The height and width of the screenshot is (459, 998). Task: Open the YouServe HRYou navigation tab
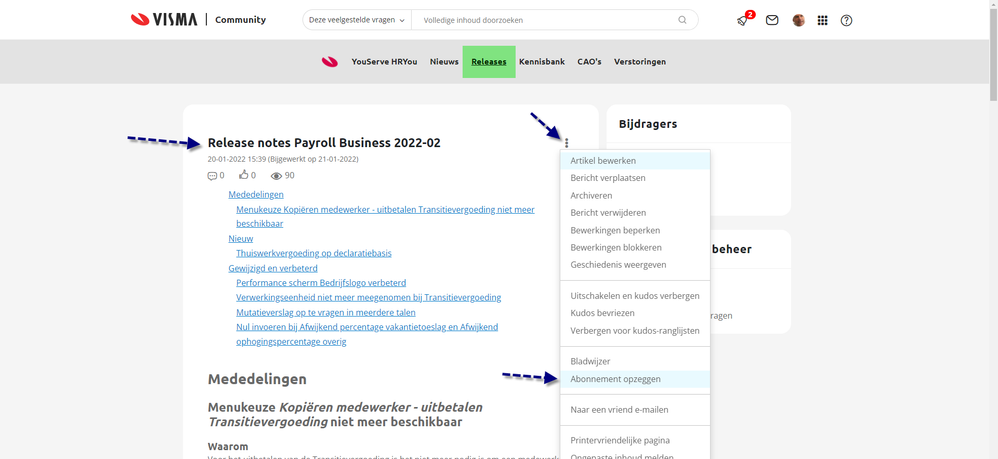(384, 62)
